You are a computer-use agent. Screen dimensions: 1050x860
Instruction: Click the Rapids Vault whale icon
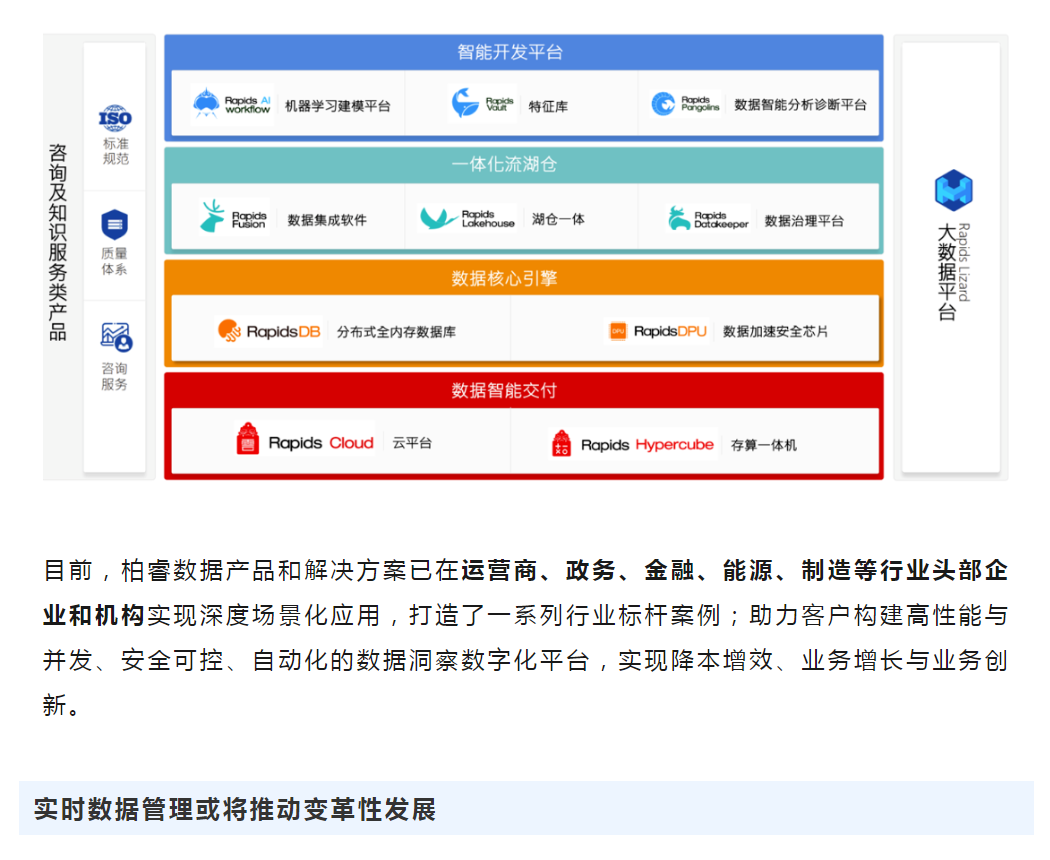[x=465, y=104]
